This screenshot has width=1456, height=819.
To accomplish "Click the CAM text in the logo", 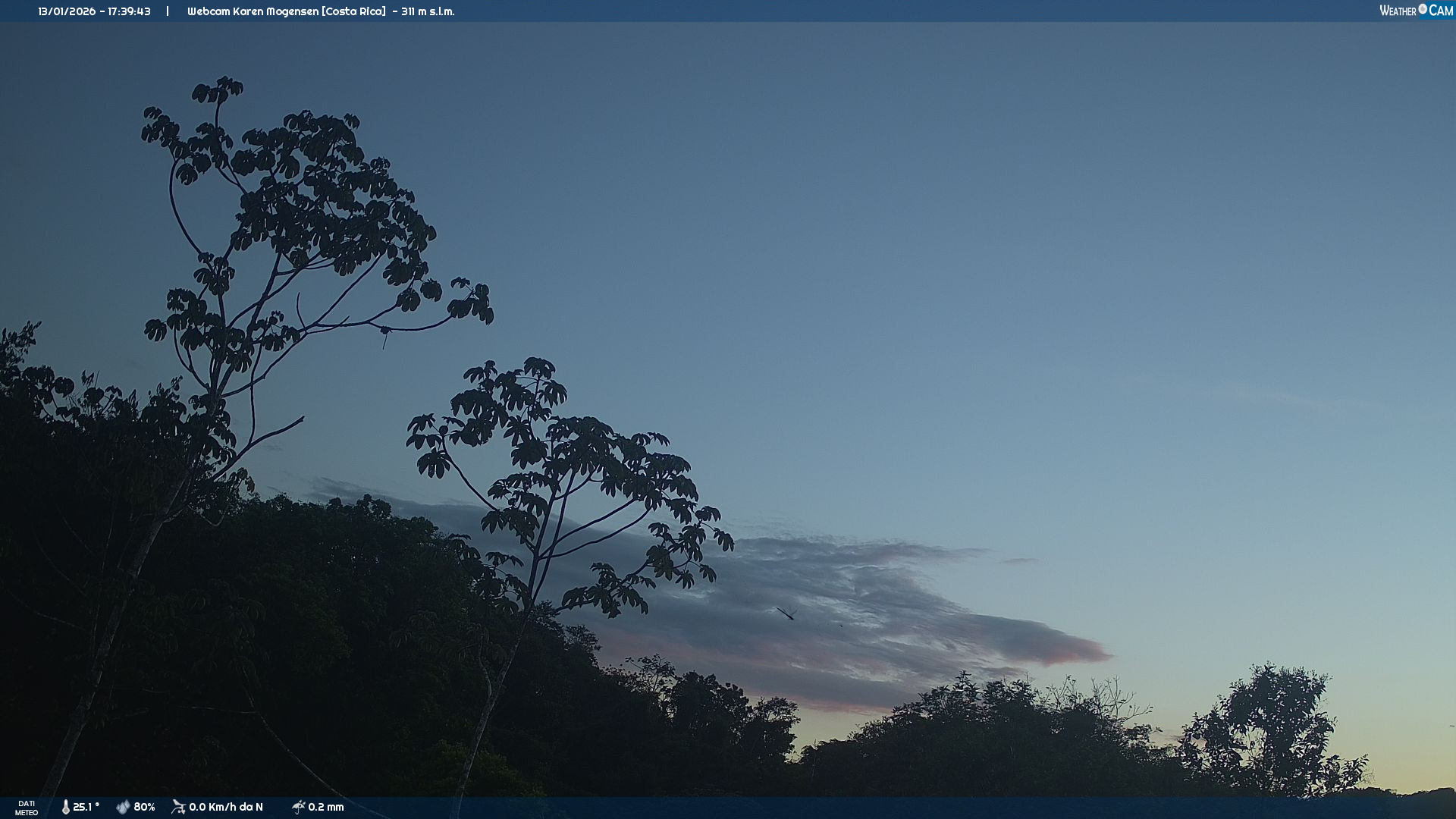I will pyautogui.click(x=1441, y=11).
